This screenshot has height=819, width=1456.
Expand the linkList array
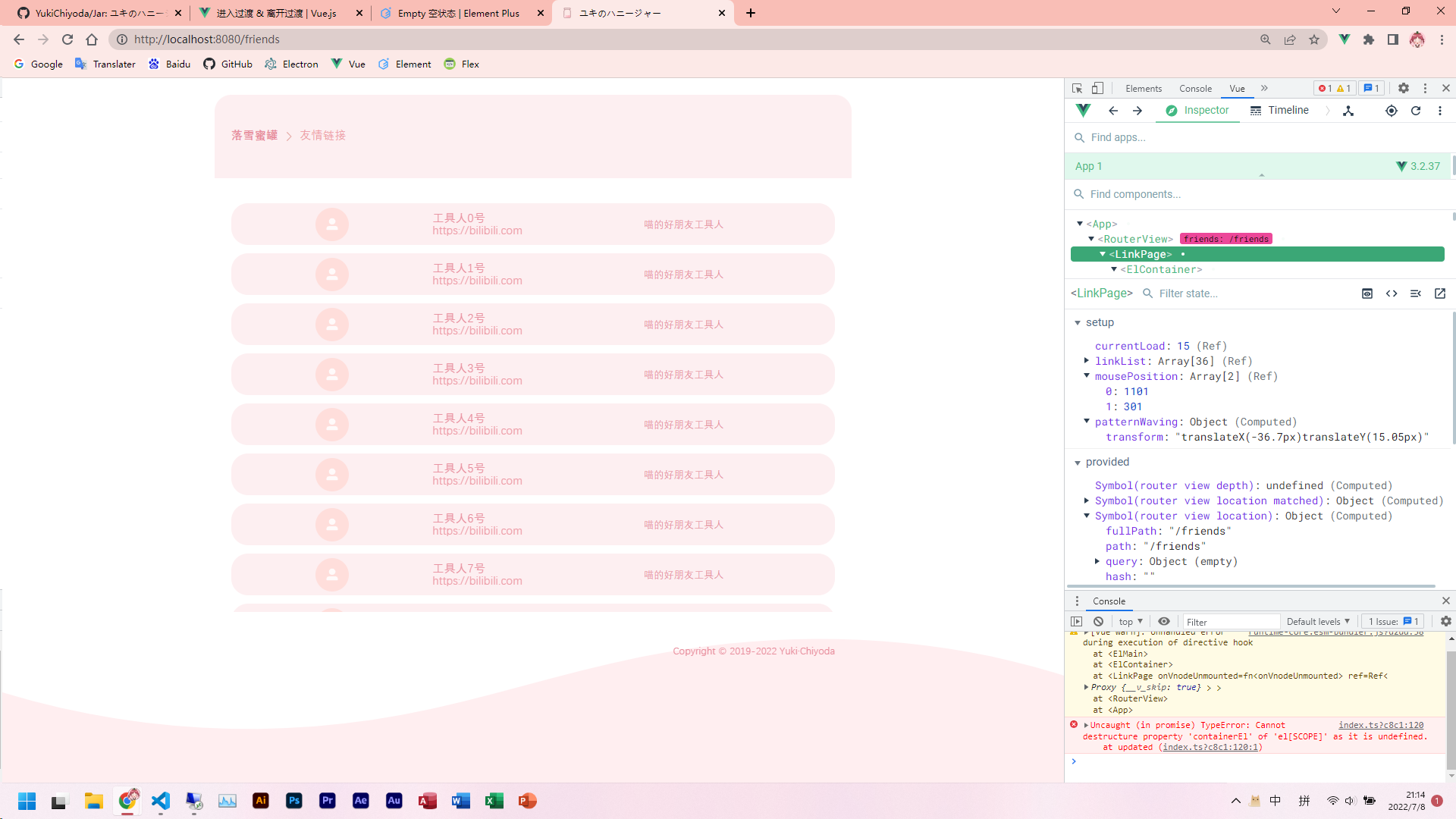(x=1087, y=361)
